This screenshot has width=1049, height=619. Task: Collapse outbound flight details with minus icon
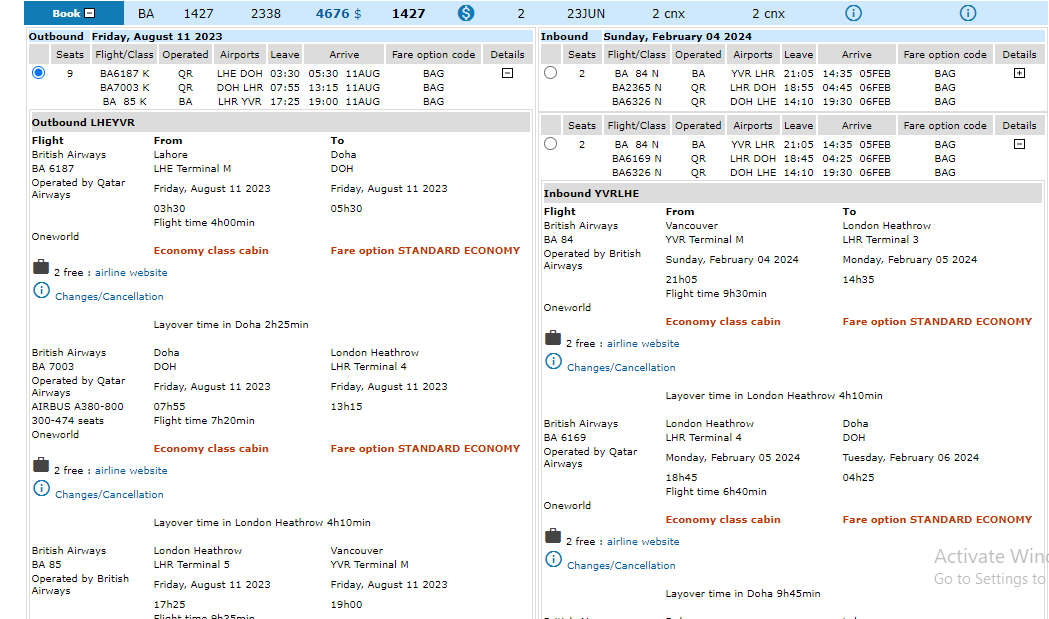(507, 73)
